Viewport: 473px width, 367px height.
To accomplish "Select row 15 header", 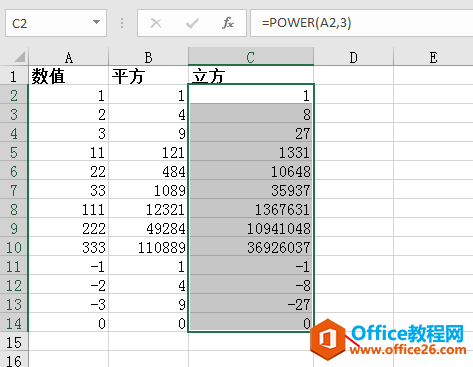I will [14, 341].
